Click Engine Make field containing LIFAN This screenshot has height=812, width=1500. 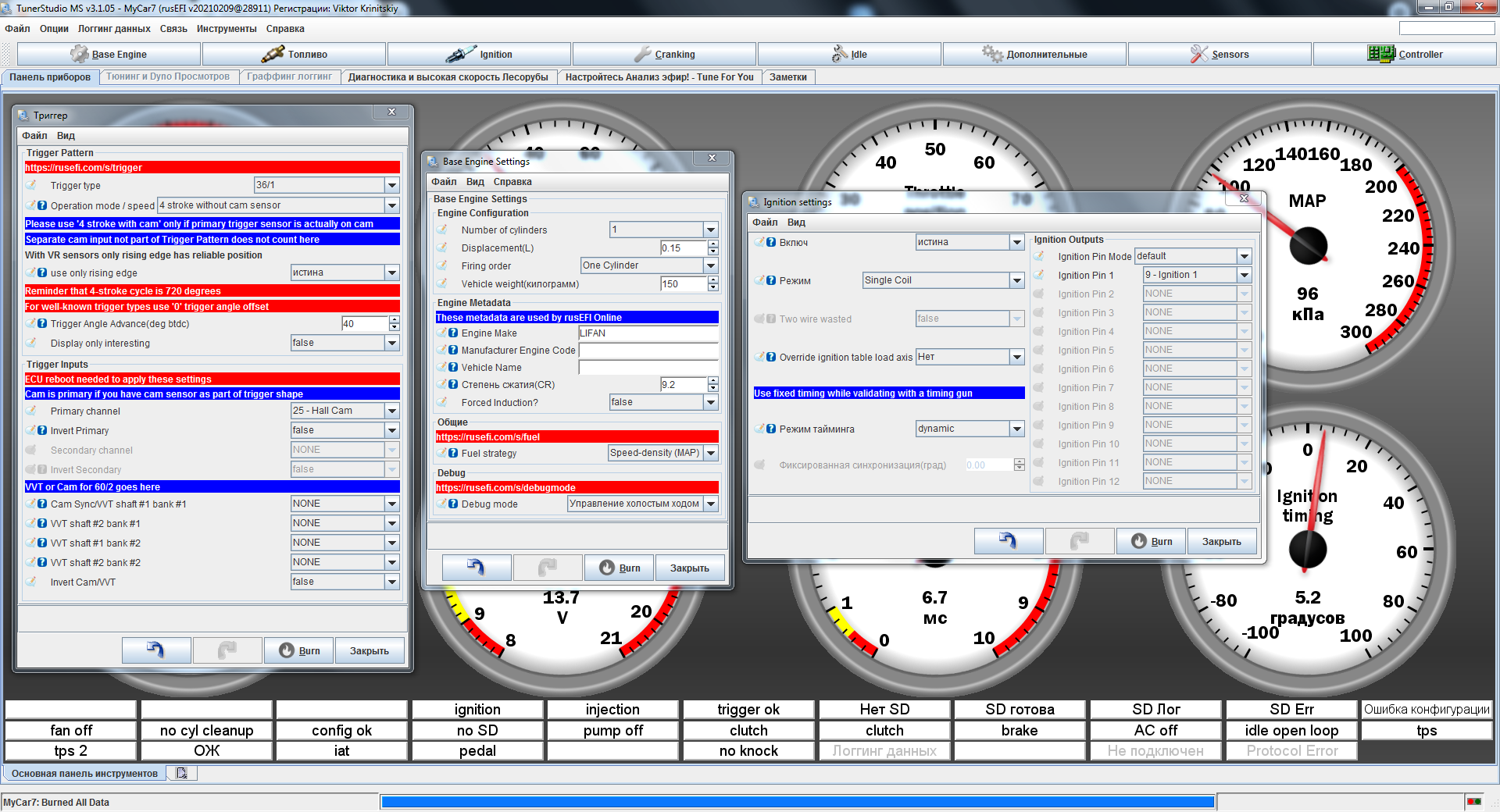click(648, 333)
